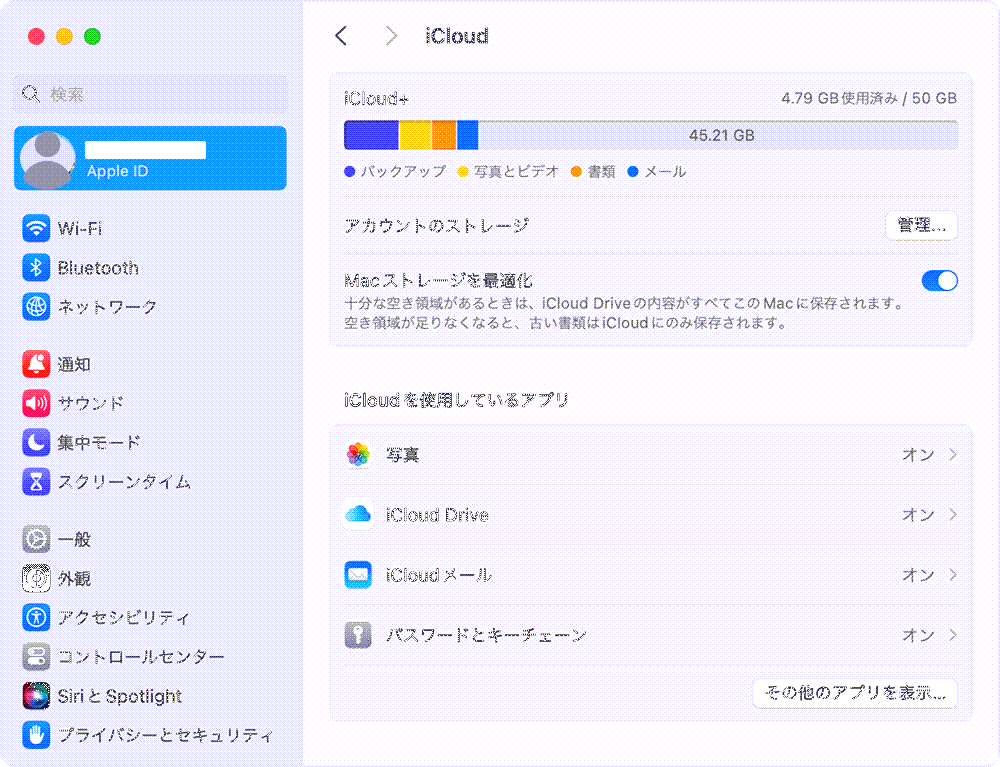Open the iCloud メール オン status
Image resolution: width=1000 pixels, height=767 pixels.
click(918, 575)
